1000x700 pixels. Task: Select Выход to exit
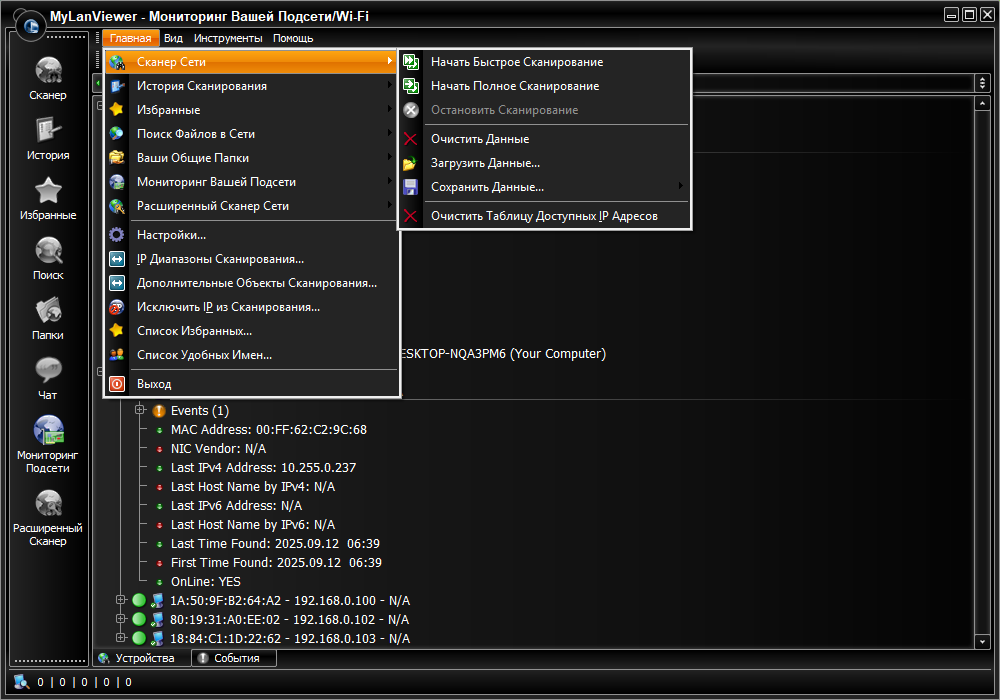pos(251,384)
